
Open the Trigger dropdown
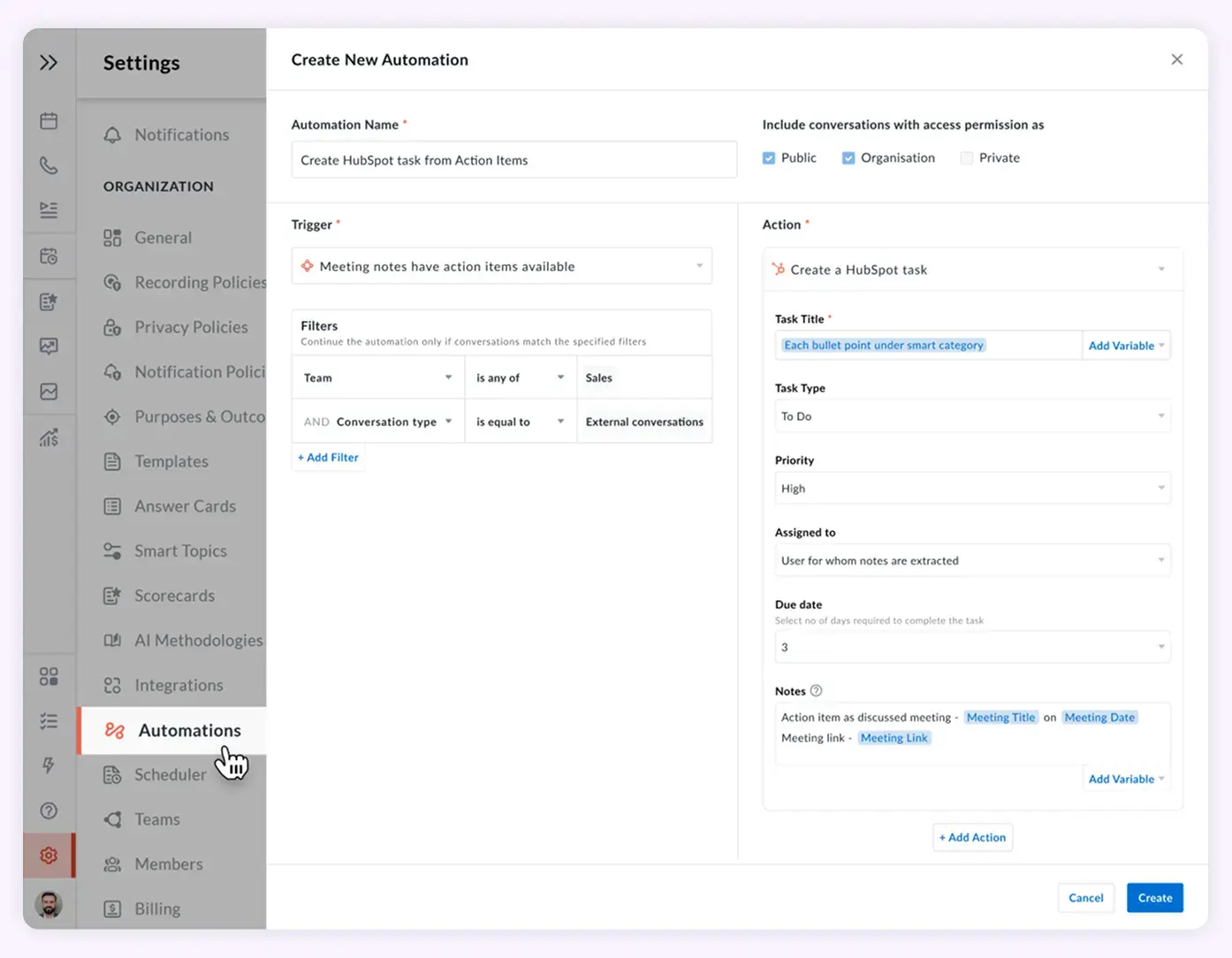(x=501, y=266)
